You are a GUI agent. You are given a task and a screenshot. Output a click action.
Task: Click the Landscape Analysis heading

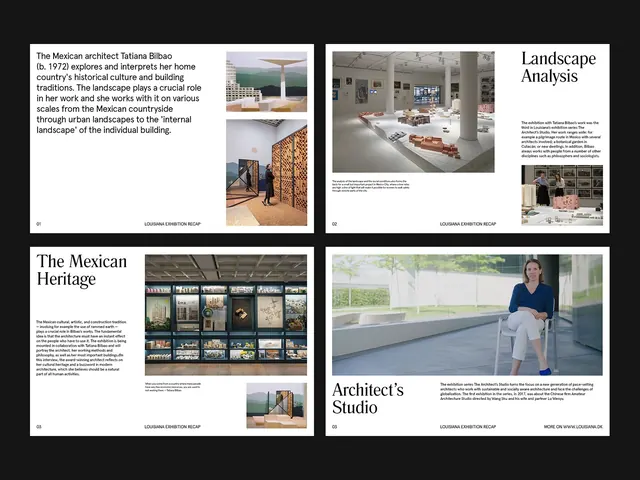[x=558, y=67]
